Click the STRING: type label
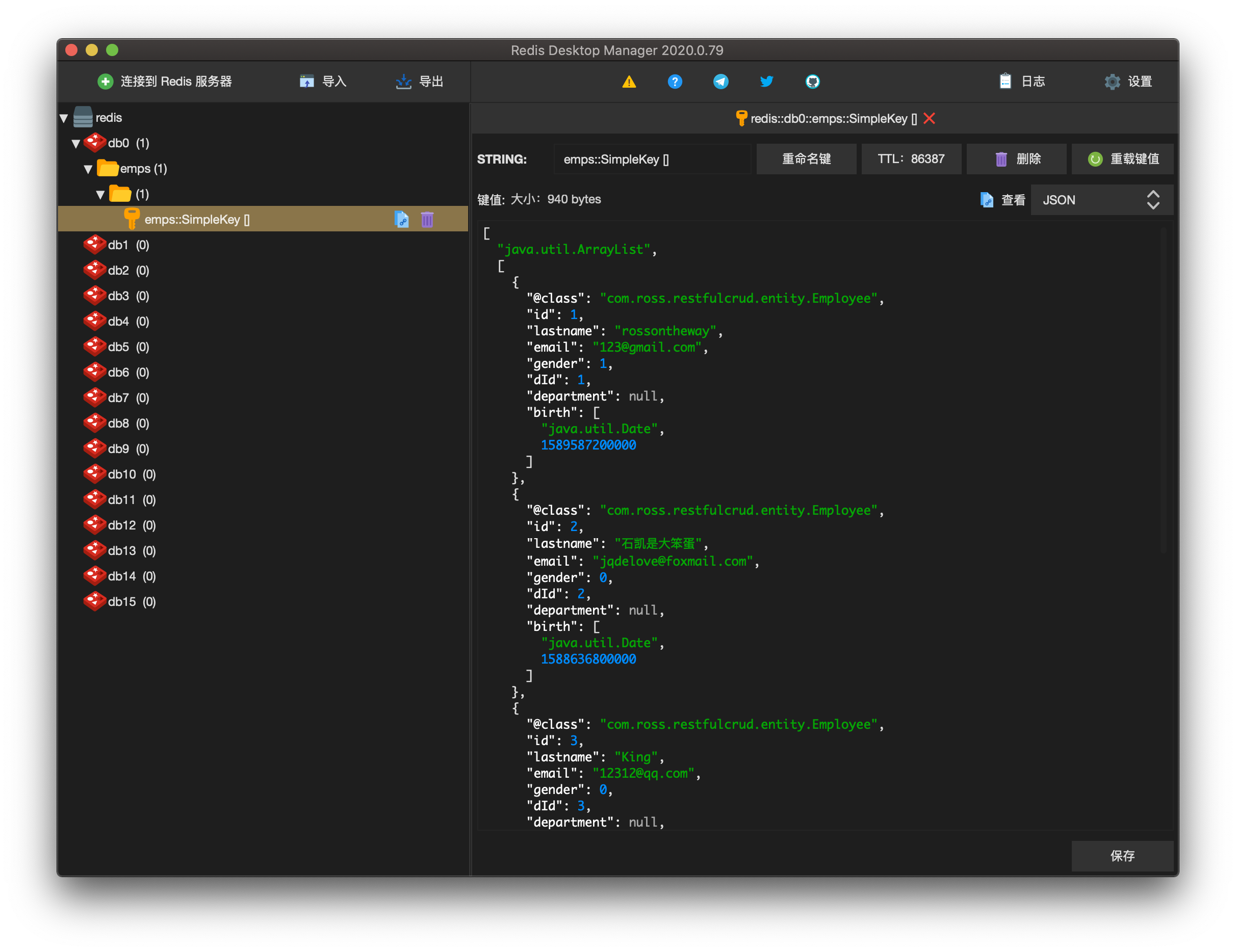The height and width of the screenshot is (952, 1236). [x=501, y=159]
